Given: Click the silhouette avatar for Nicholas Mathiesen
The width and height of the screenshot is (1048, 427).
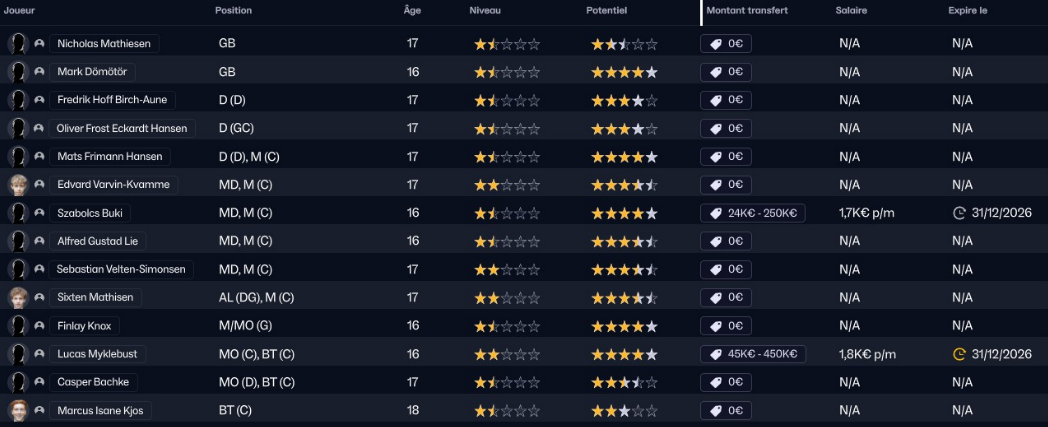Looking at the screenshot, I should click(x=17, y=44).
